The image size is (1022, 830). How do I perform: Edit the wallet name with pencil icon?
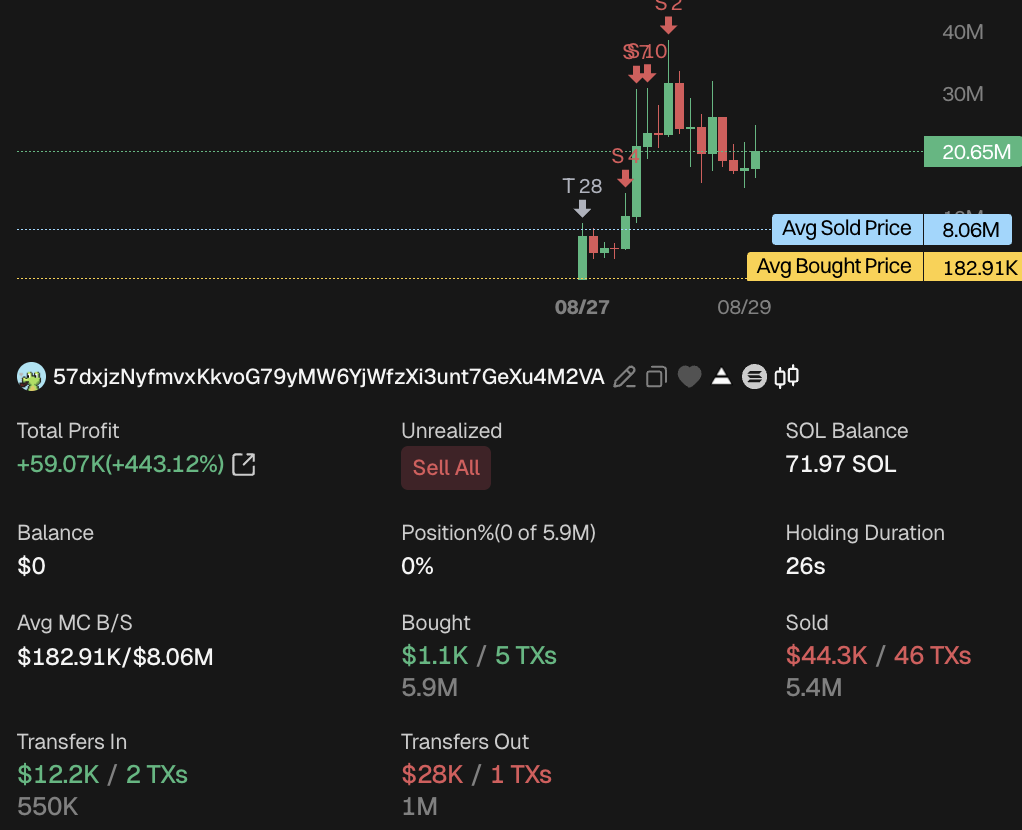pos(624,377)
